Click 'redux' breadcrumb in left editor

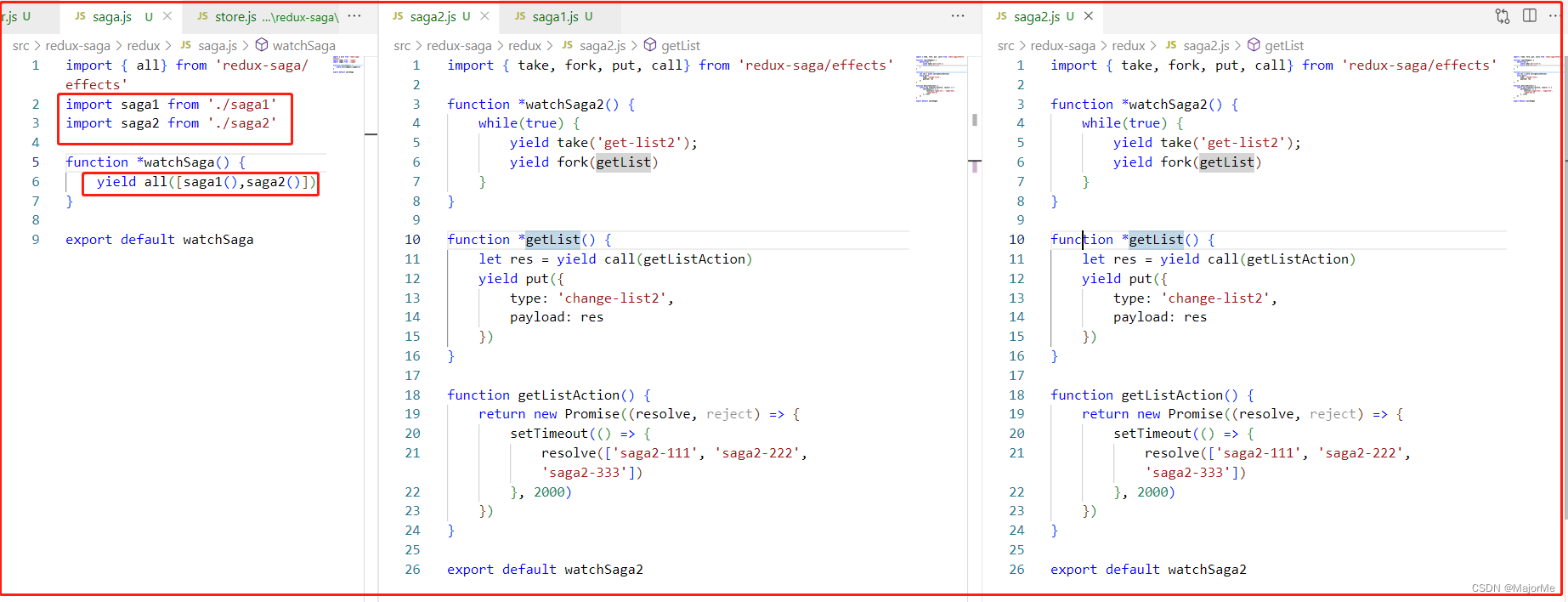click(x=144, y=46)
